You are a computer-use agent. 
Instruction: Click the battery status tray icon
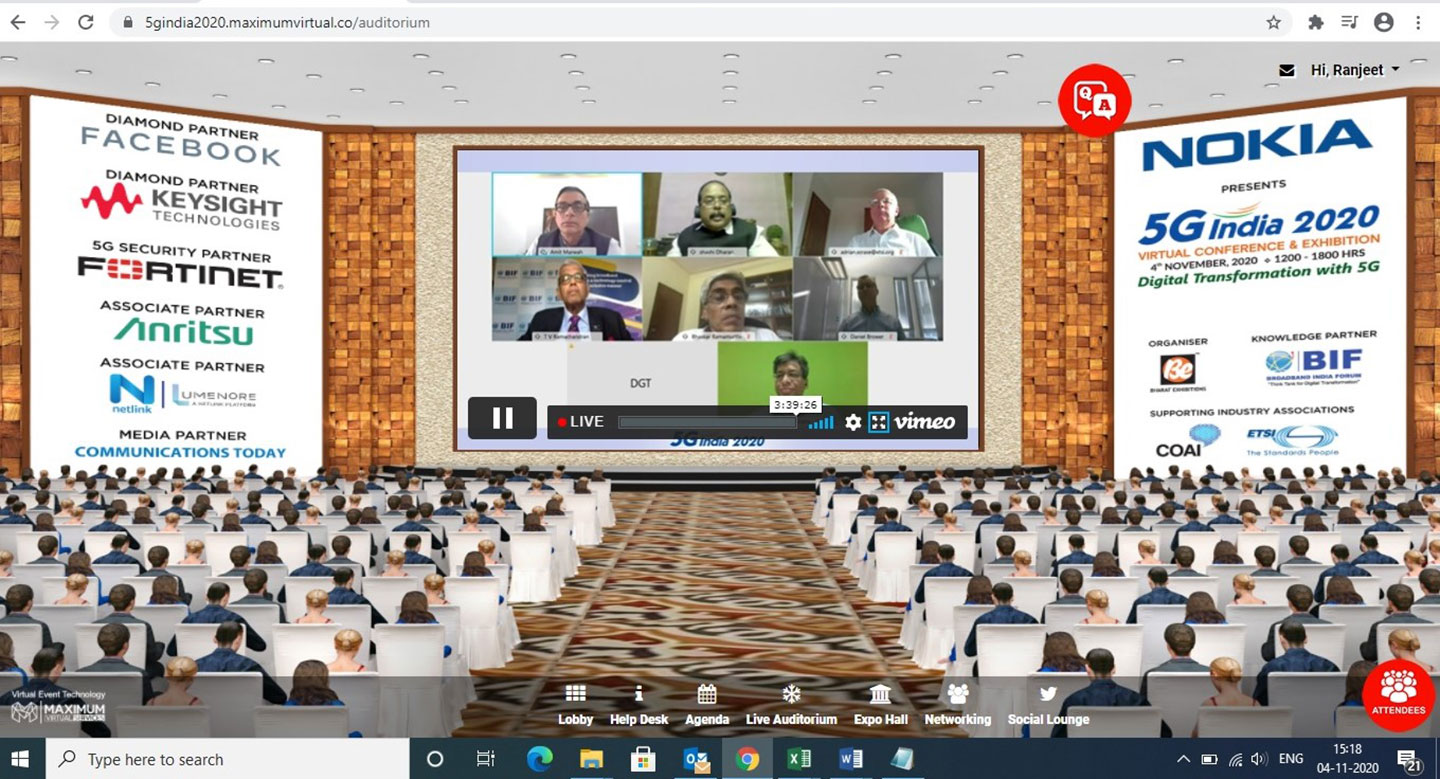click(1210, 759)
